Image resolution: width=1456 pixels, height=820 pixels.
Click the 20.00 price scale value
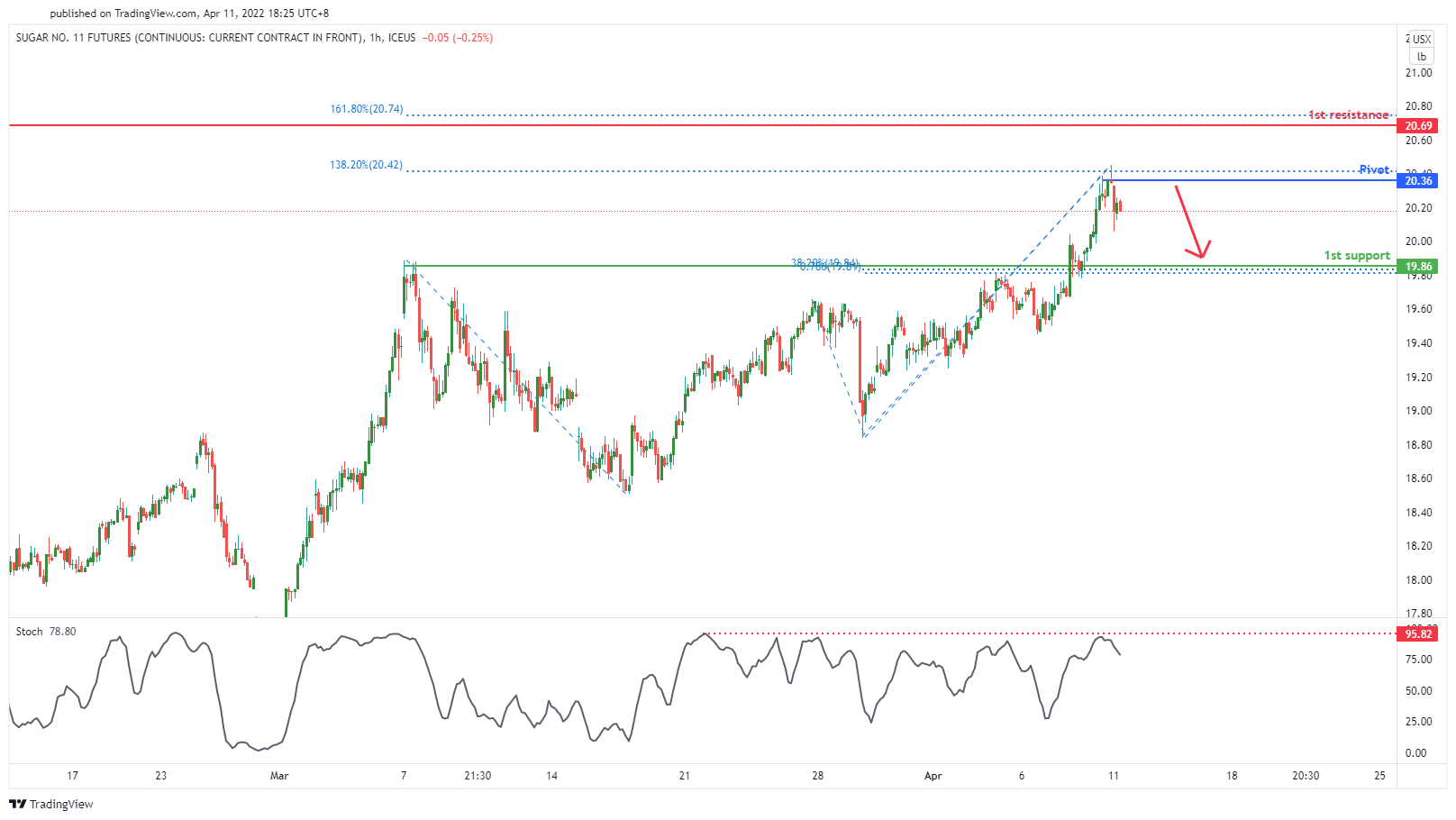pos(1419,241)
